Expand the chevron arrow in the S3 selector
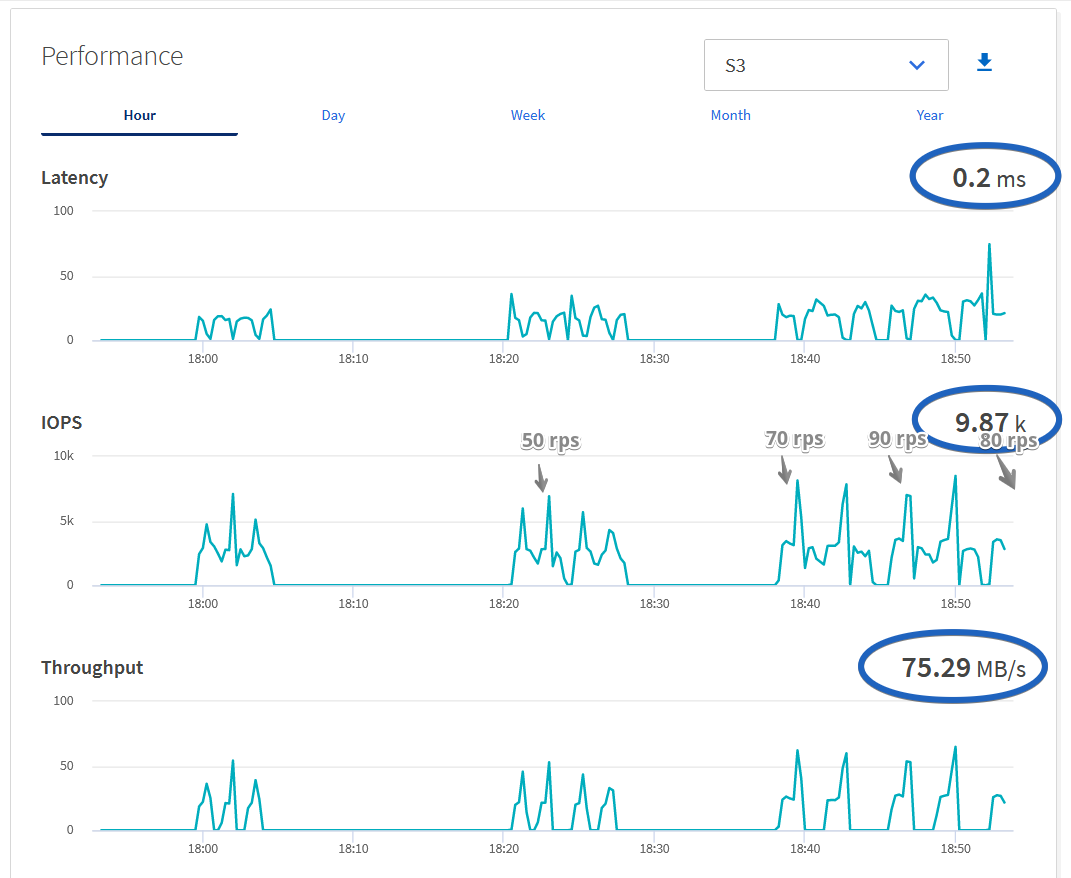This screenshot has width=1071, height=878. 917,65
